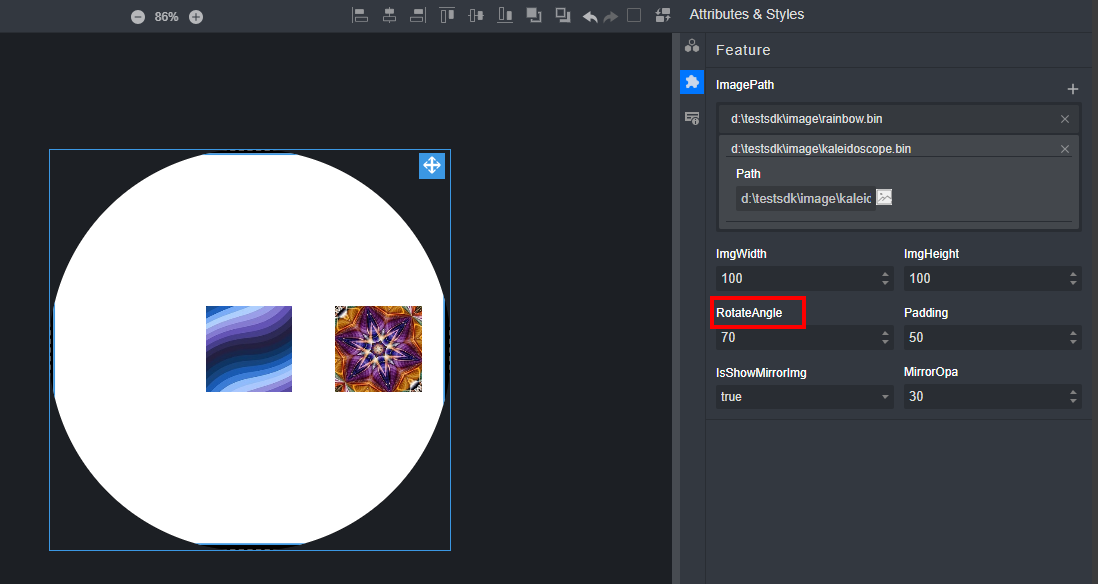Click the bring to front icon
The image size is (1098, 584).
(534, 15)
